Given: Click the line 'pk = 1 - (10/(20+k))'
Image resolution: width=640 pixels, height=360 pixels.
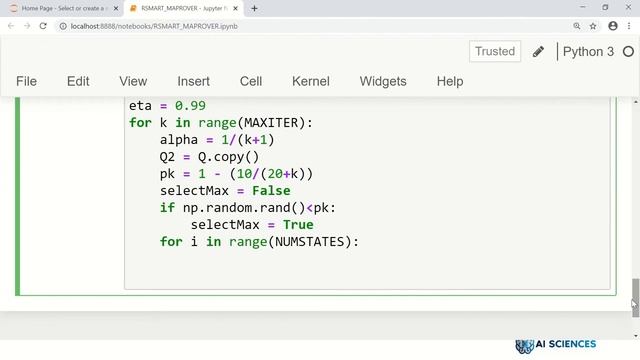Looking at the screenshot, I should coord(236,174).
